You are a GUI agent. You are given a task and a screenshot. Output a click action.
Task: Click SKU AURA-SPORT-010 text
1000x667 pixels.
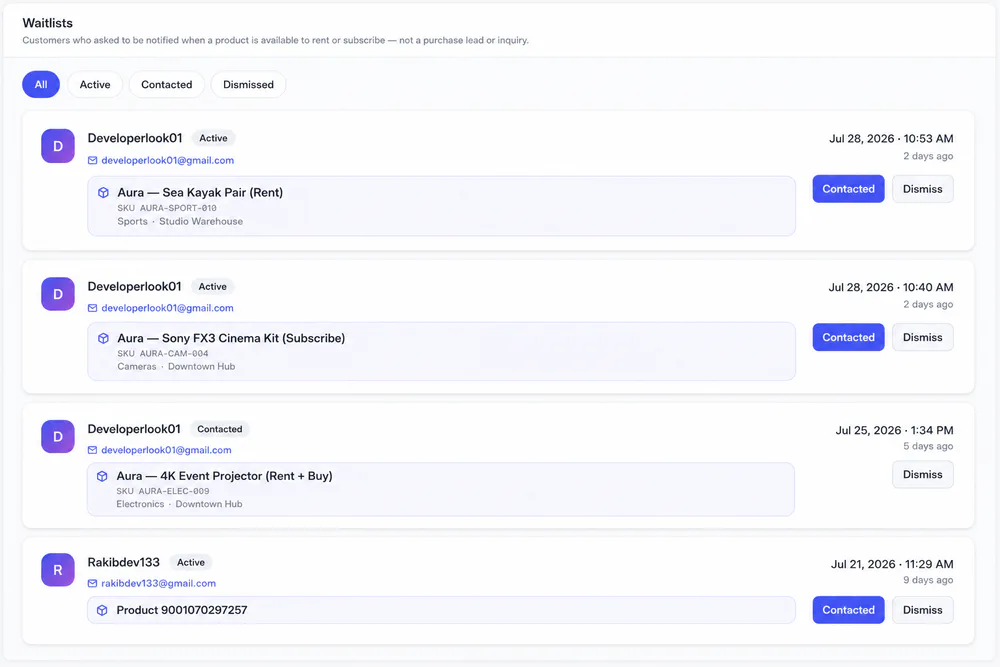[x=167, y=208]
